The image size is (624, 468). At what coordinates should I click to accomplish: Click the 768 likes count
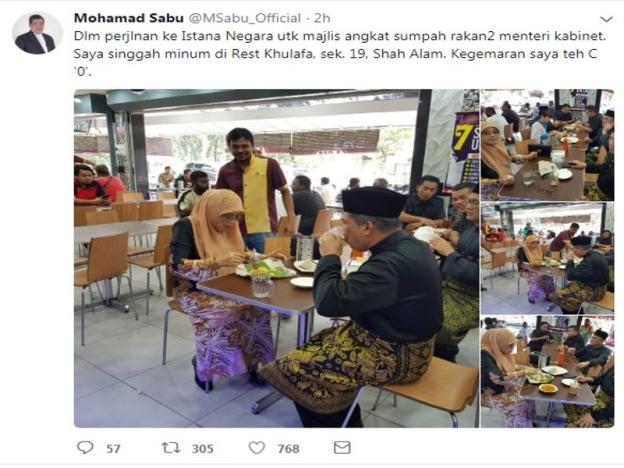(x=288, y=449)
